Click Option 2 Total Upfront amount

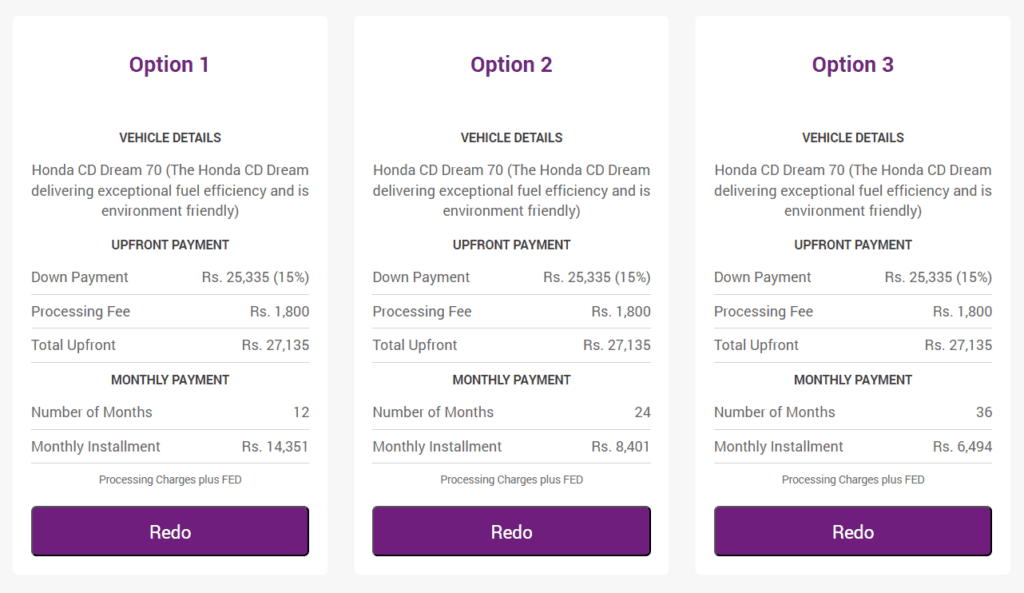tap(617, 345)
